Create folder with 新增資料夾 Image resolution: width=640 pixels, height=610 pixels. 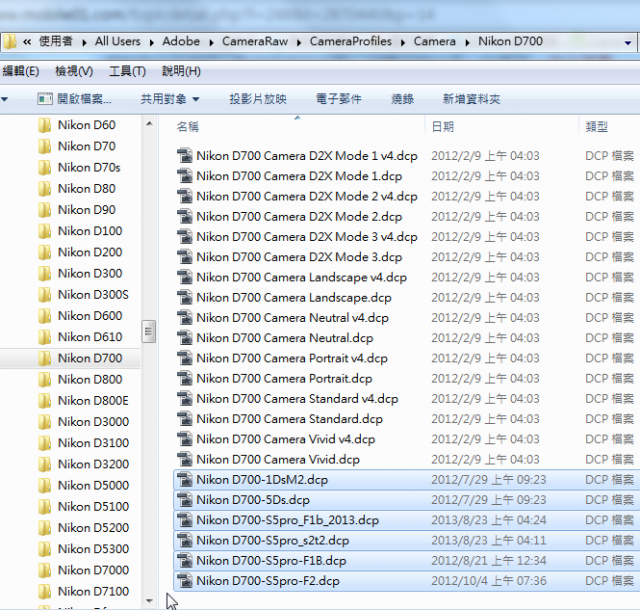click(x=471, y=99)
